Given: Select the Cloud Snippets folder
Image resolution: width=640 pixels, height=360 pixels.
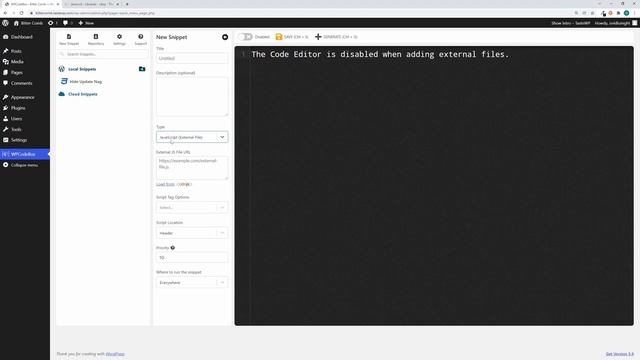Looking at the screenshot, I should [83, 94].
